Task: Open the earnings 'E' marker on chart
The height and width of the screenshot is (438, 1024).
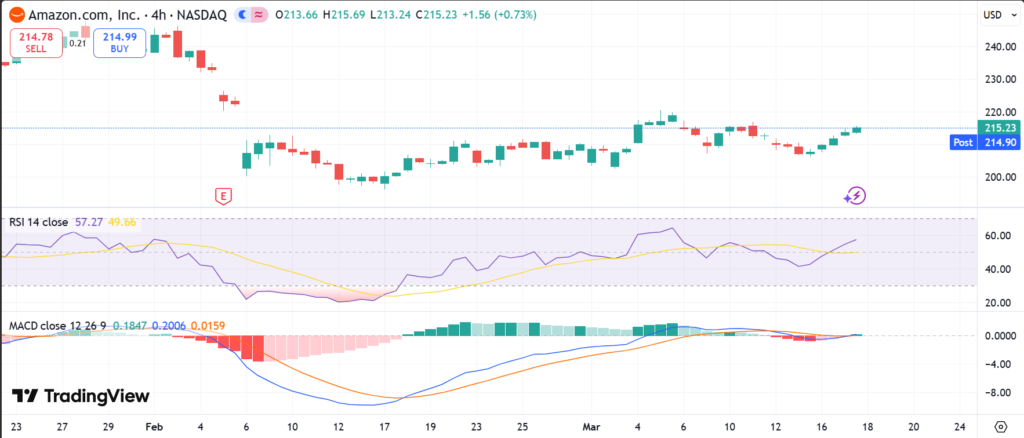Action: coord(223,195)
